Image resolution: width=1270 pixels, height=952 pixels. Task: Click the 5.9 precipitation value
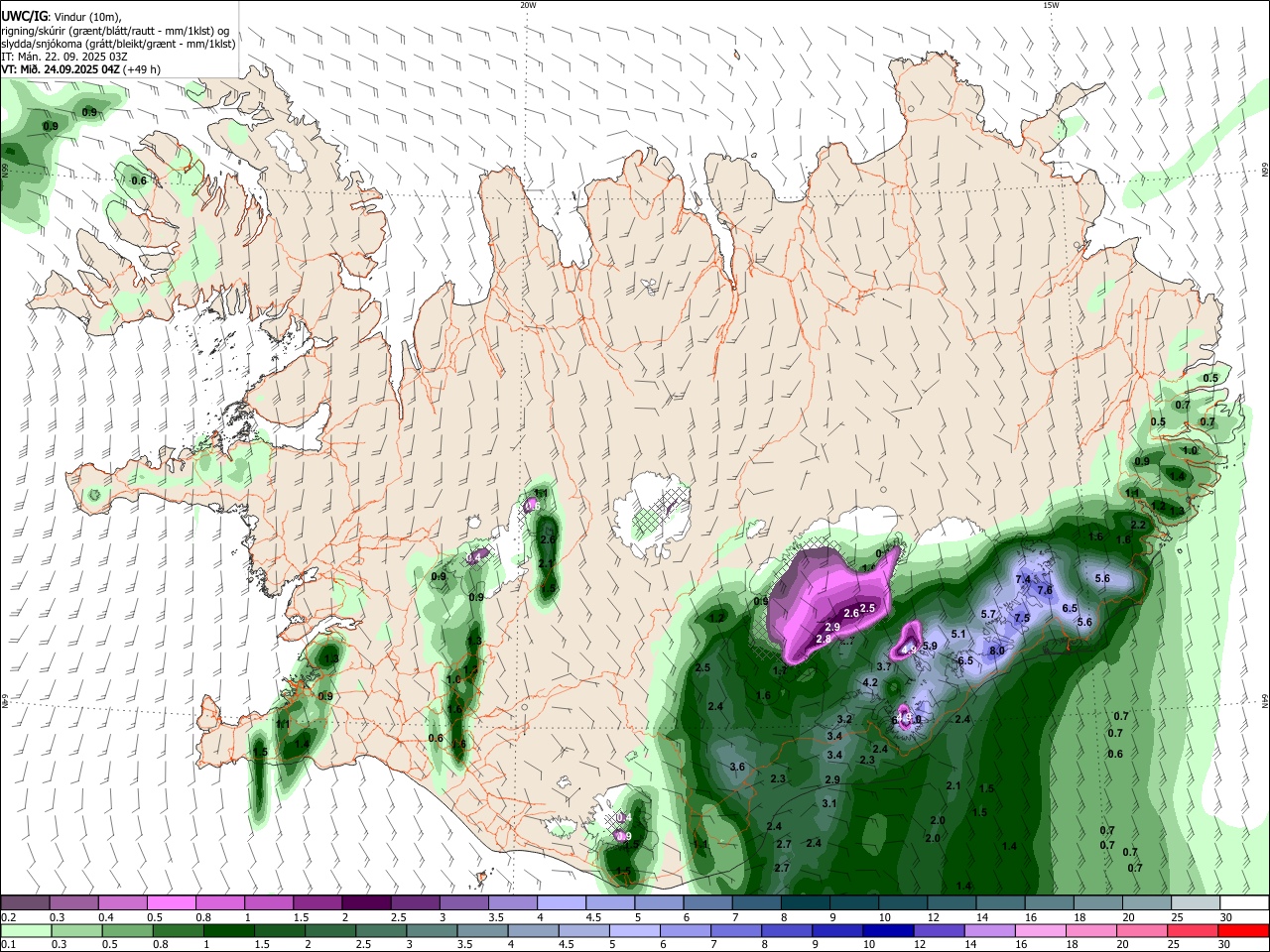tap(930, 647)
